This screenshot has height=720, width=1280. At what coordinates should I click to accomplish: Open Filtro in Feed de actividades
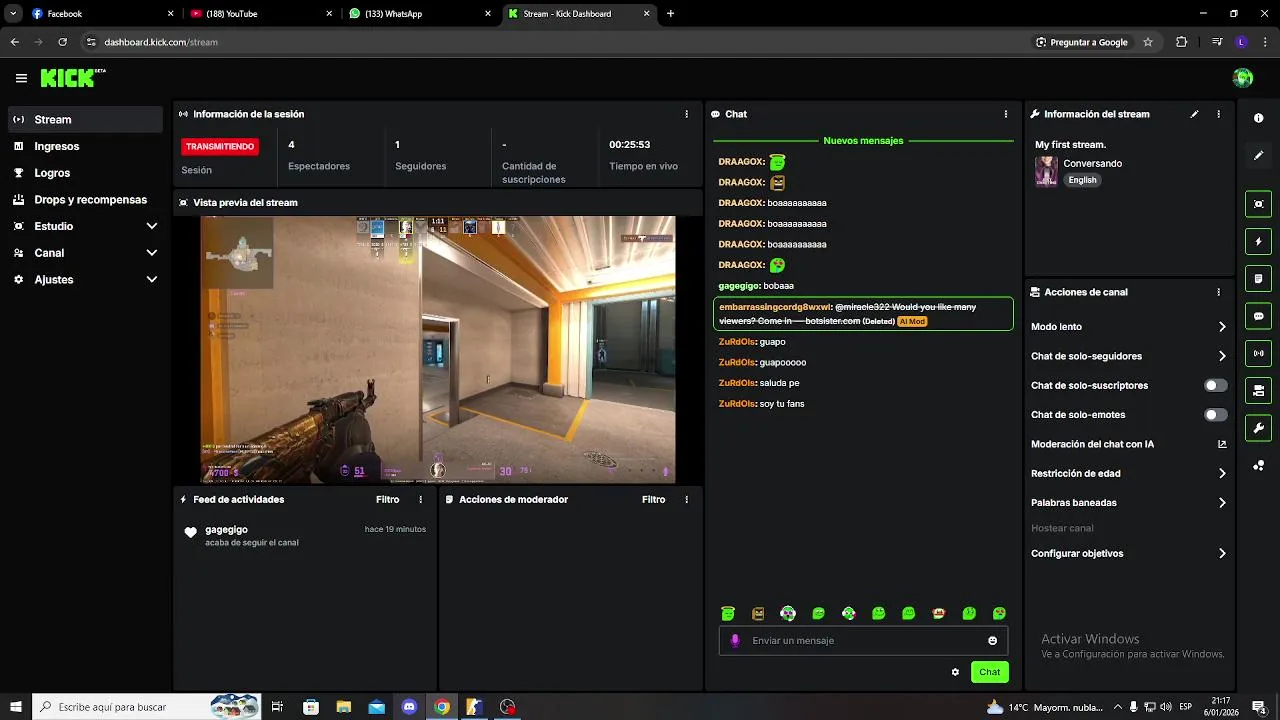(387, 499)
